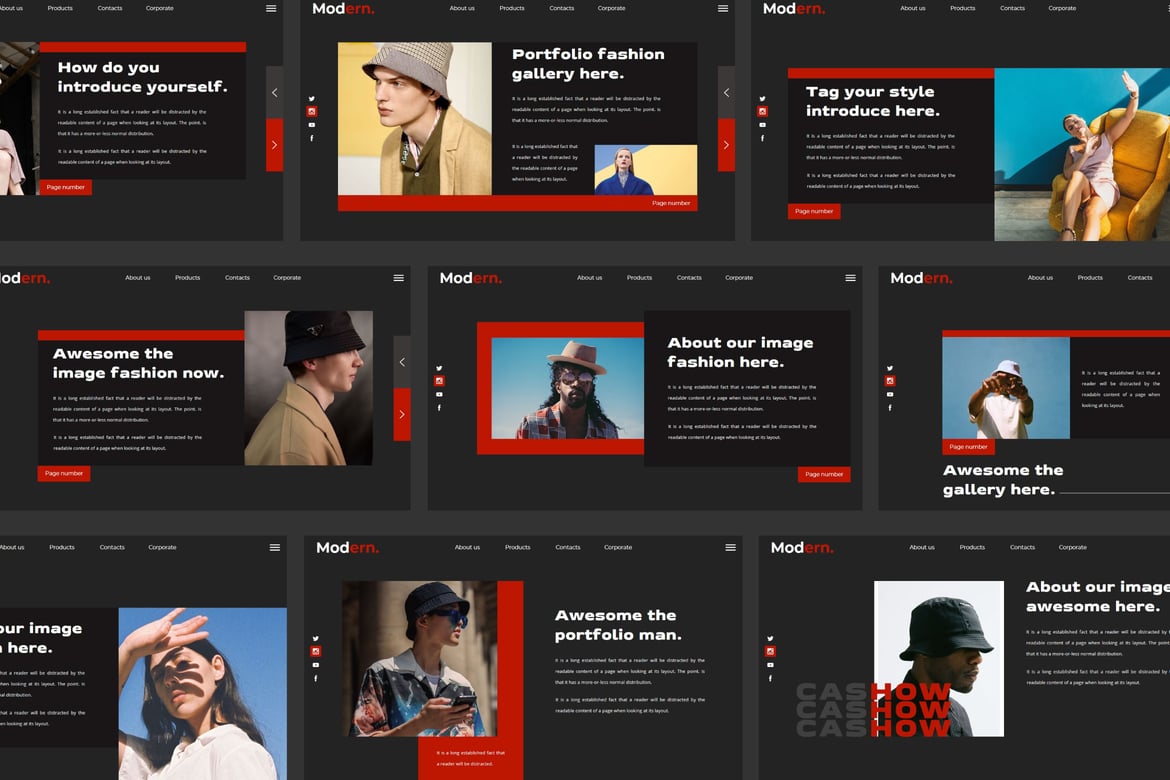Select 'Products' in 'Tag your style' slide nav
The width and height of the screenshot is (1170, 780).
[963, 8]
